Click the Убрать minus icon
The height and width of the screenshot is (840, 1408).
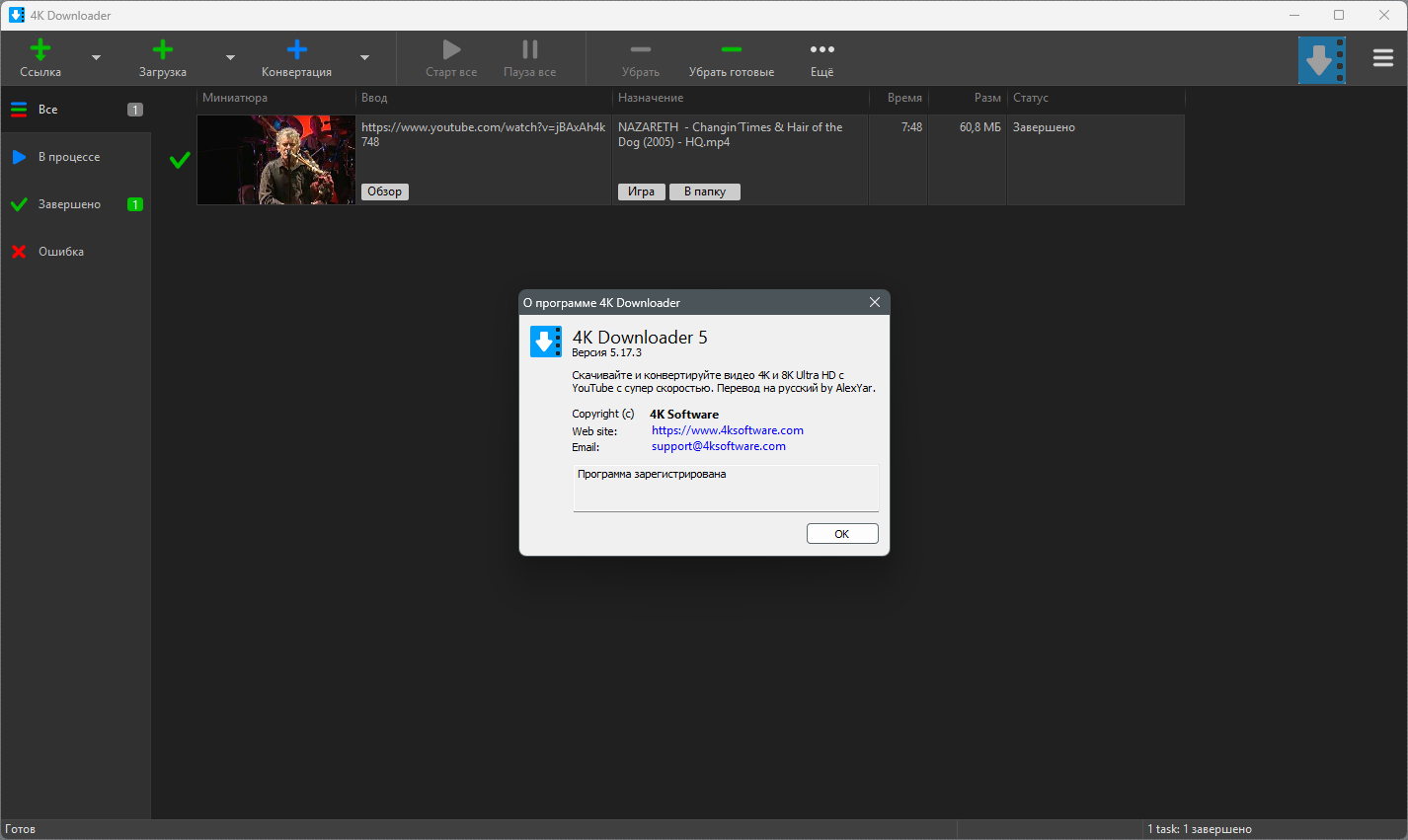click(641, 49)
